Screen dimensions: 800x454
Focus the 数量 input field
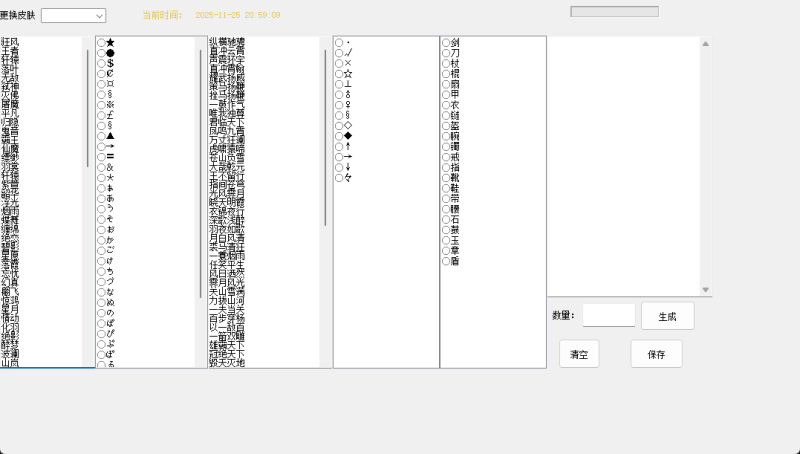(x=609, y=315)
